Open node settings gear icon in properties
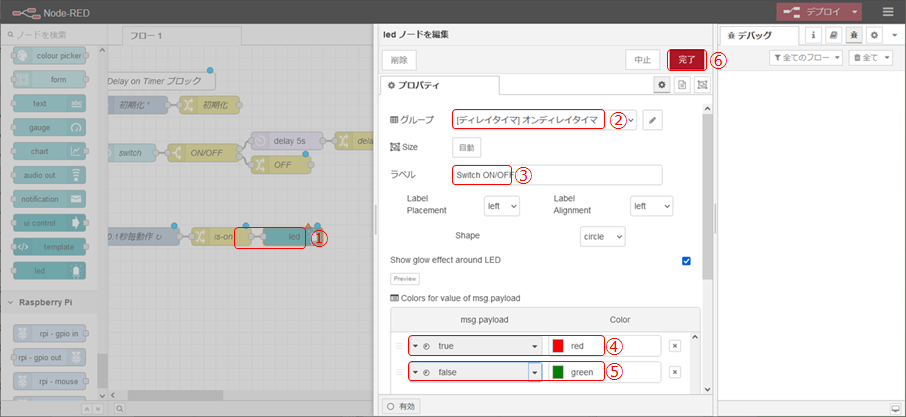This screenshot has width=906, height=417. pos(661,85)
